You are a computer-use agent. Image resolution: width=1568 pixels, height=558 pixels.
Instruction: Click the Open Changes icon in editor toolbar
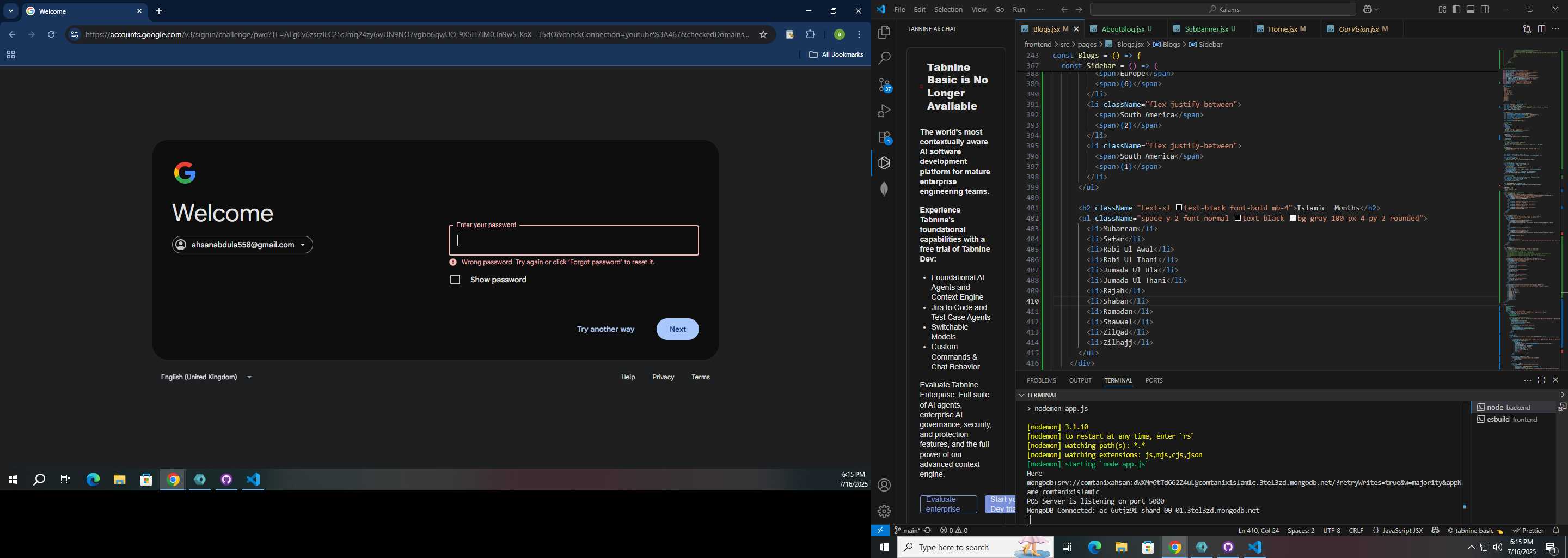(x=1527, y=29)
